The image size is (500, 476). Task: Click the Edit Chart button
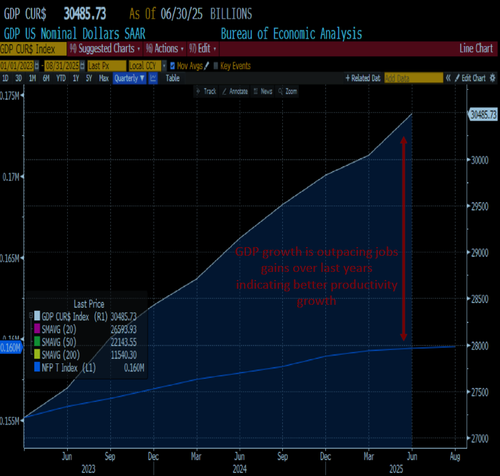pyautogui.click(x=470, y=78)
